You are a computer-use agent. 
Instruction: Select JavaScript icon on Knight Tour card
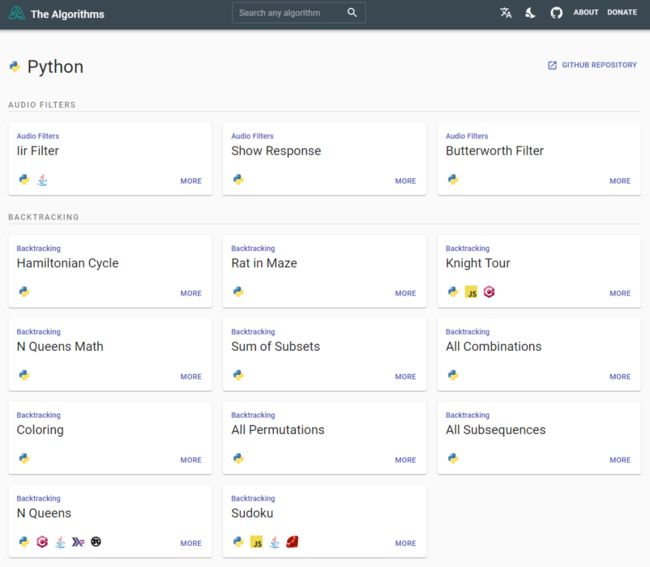point(471,293)
